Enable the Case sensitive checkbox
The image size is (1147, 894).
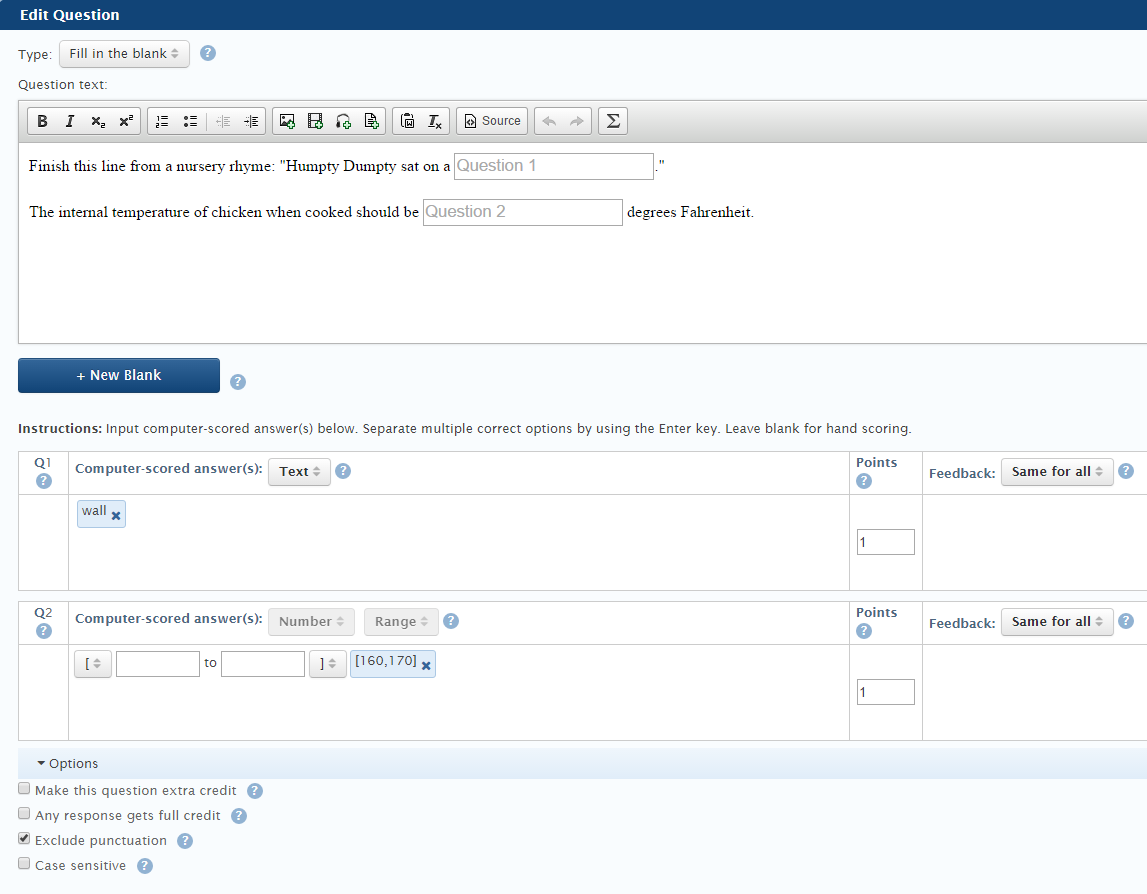[25, 864]
